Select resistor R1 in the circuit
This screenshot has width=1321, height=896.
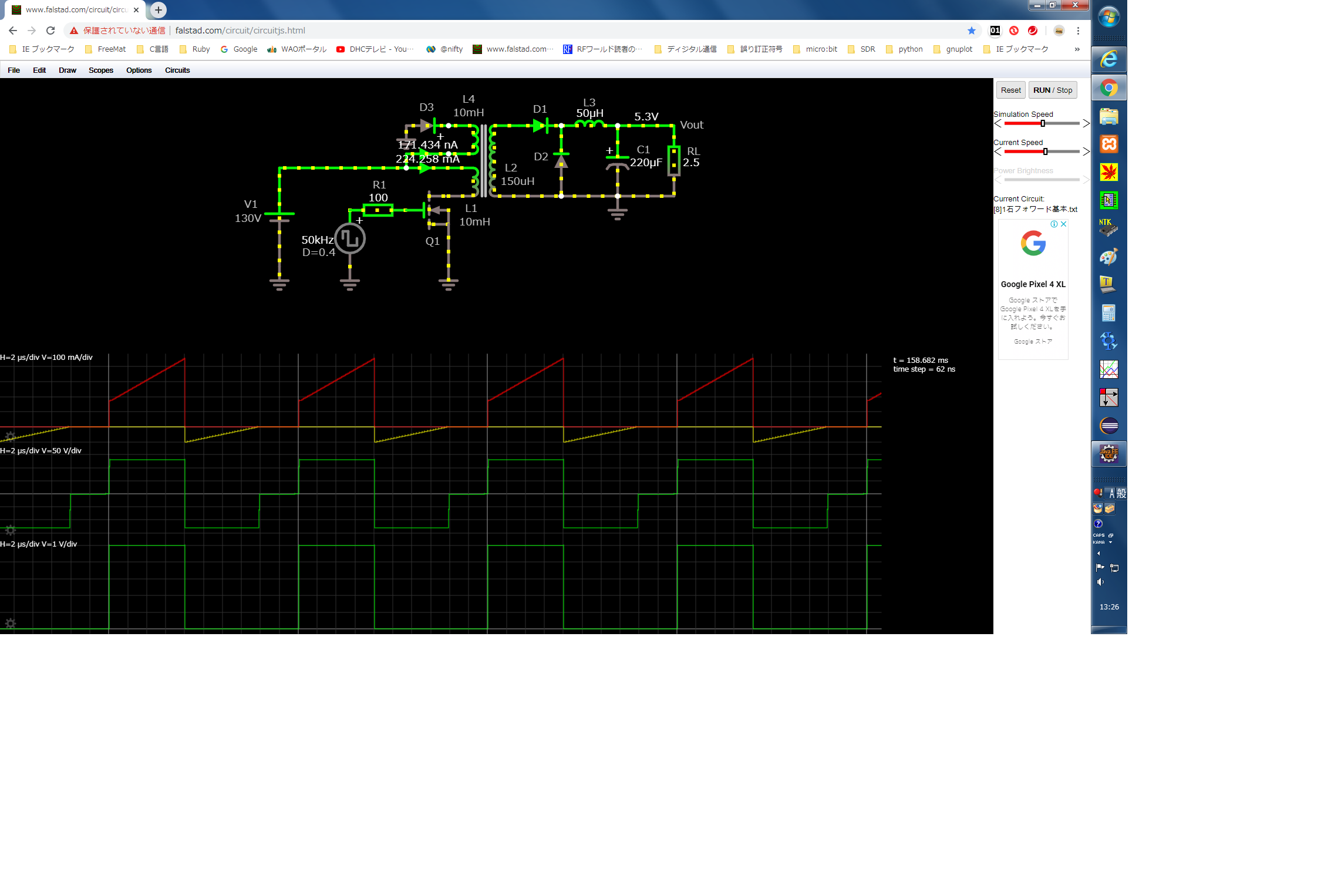(378, 210)
